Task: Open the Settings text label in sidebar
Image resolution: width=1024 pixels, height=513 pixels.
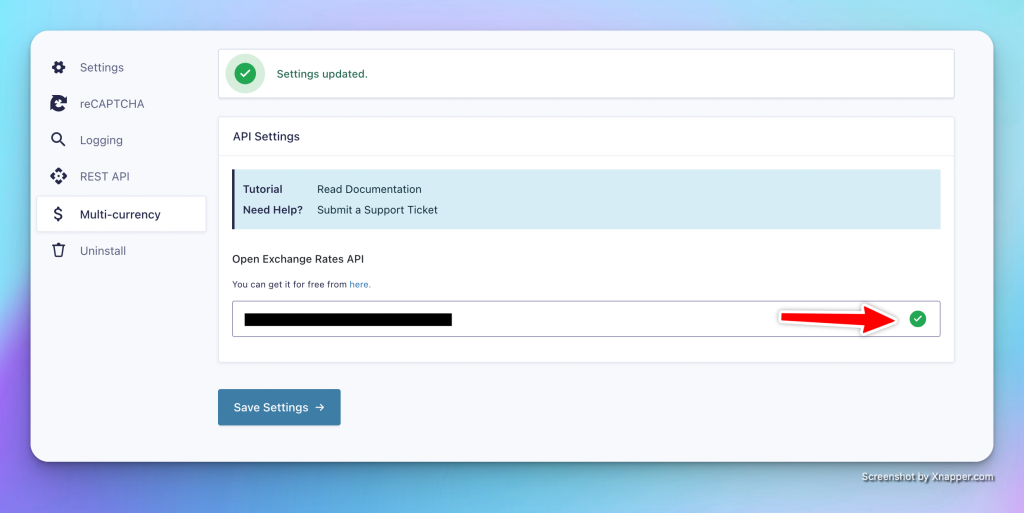Action: (x=102, y=68)
